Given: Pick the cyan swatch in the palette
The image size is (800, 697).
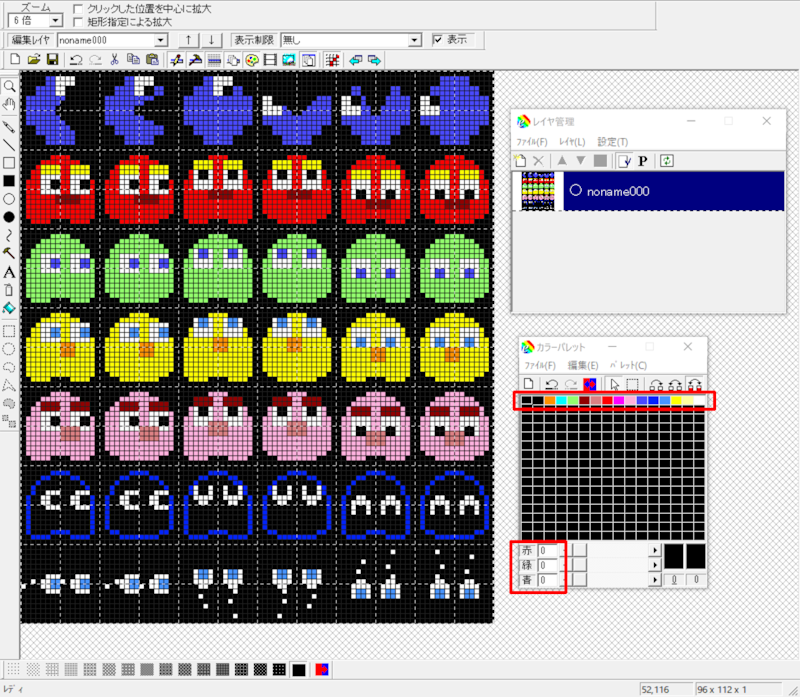Looking at the screenshot, I should coord(561,401).
